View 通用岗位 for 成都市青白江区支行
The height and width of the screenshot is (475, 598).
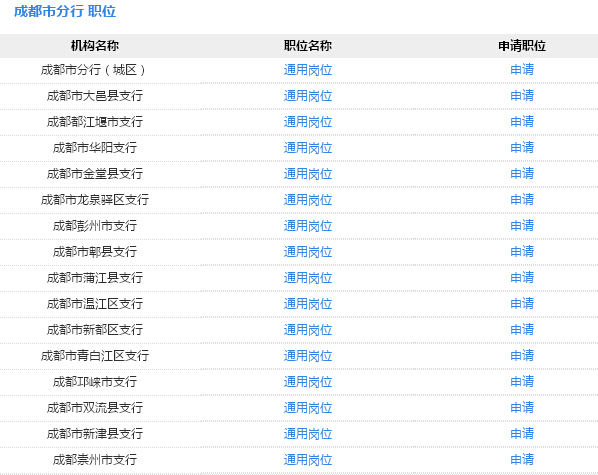click(308, 356)
